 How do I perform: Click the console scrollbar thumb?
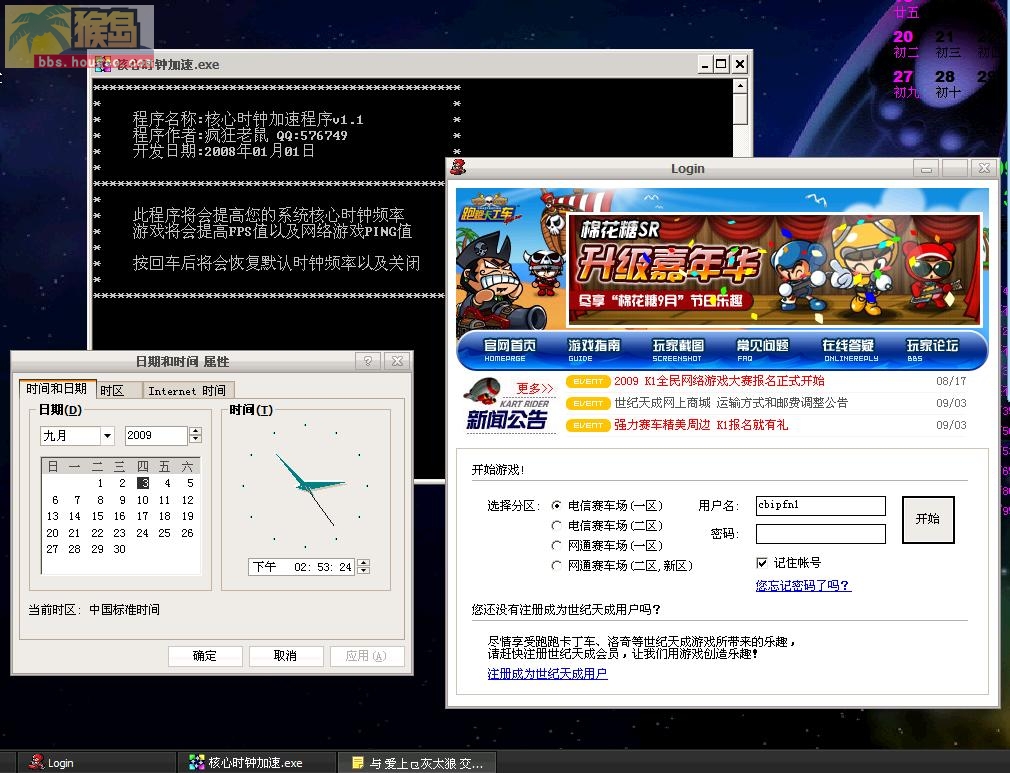tap(741, 110)
